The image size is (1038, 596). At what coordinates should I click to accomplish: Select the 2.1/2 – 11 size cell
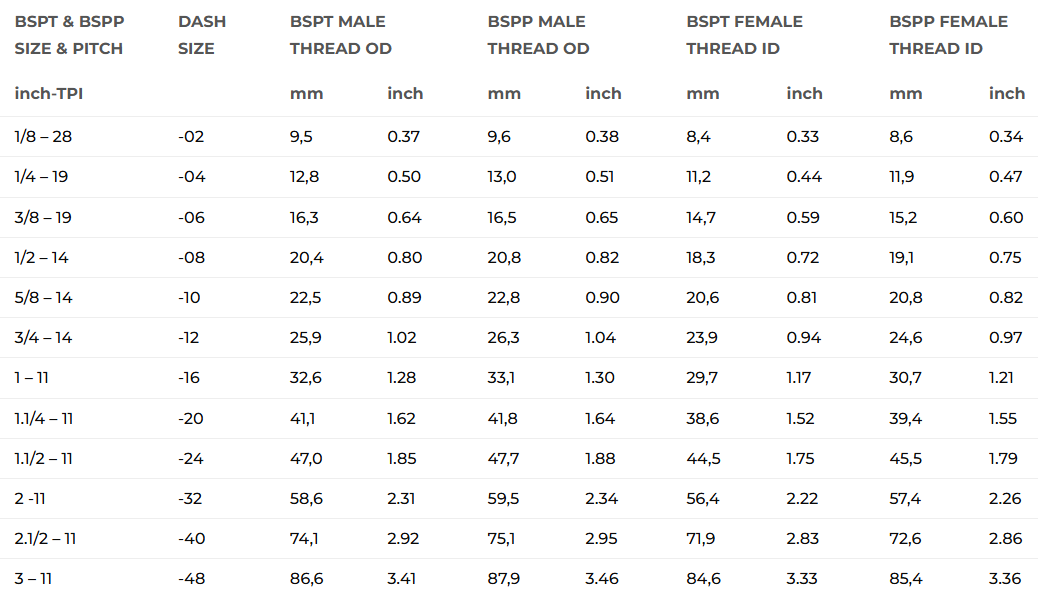45,539
